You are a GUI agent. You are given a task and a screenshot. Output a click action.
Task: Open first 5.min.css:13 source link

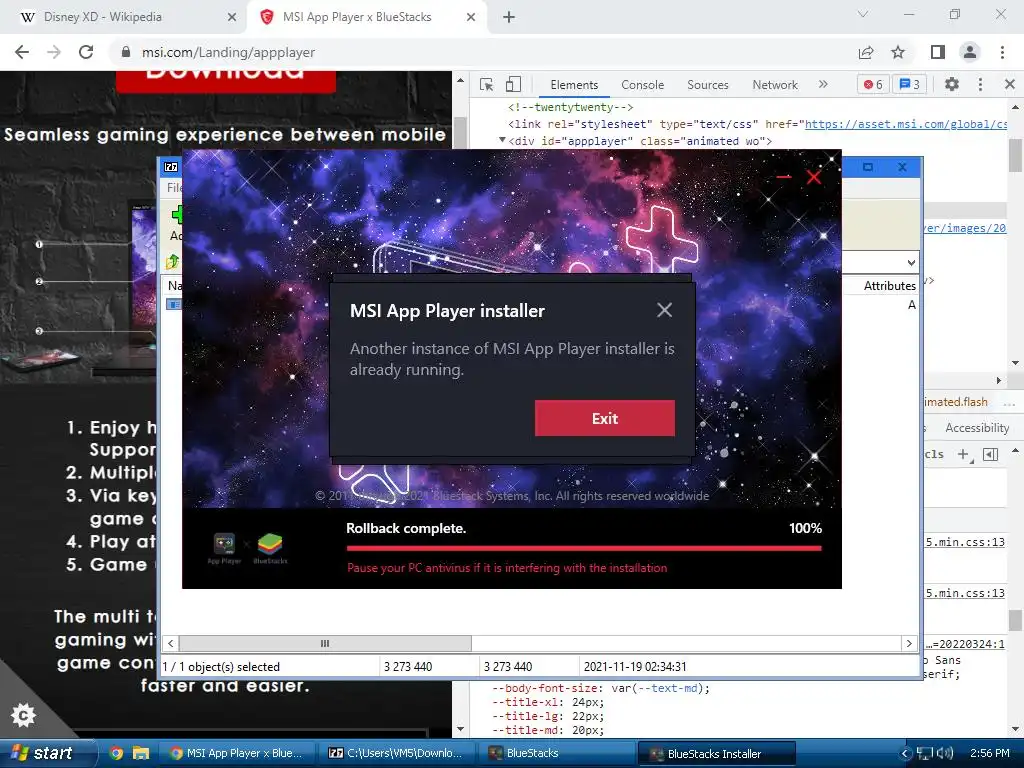point(965,542)
